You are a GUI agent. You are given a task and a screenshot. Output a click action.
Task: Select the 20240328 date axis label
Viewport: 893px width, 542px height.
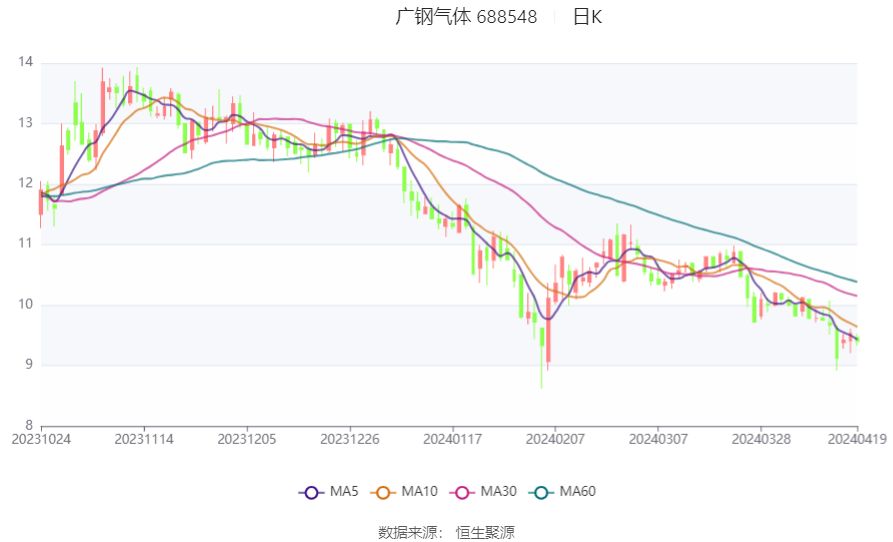click(761, 440)
